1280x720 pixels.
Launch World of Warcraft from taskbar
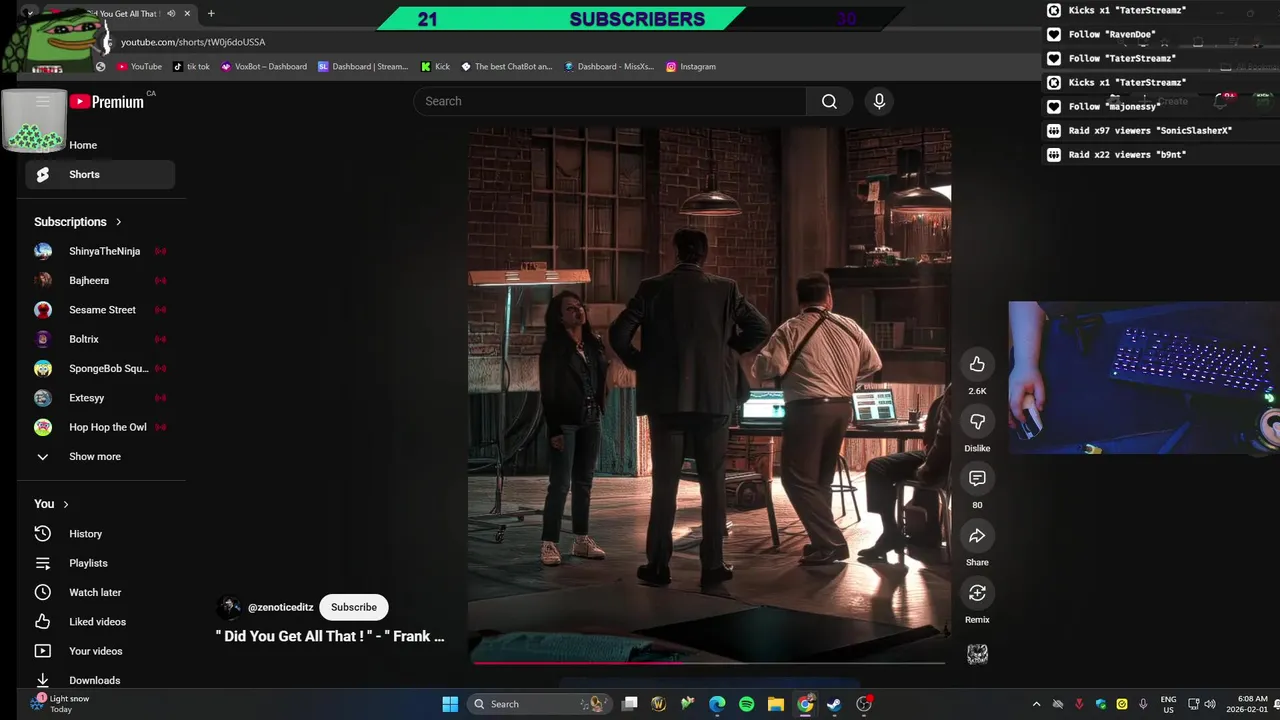[659, 704]
